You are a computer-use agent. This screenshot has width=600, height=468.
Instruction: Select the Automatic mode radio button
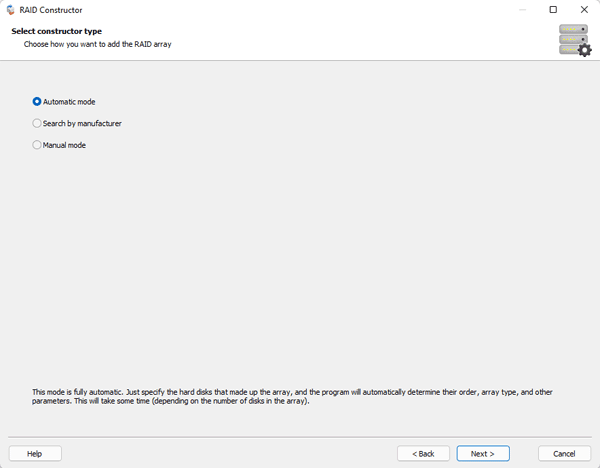[37, 102]
